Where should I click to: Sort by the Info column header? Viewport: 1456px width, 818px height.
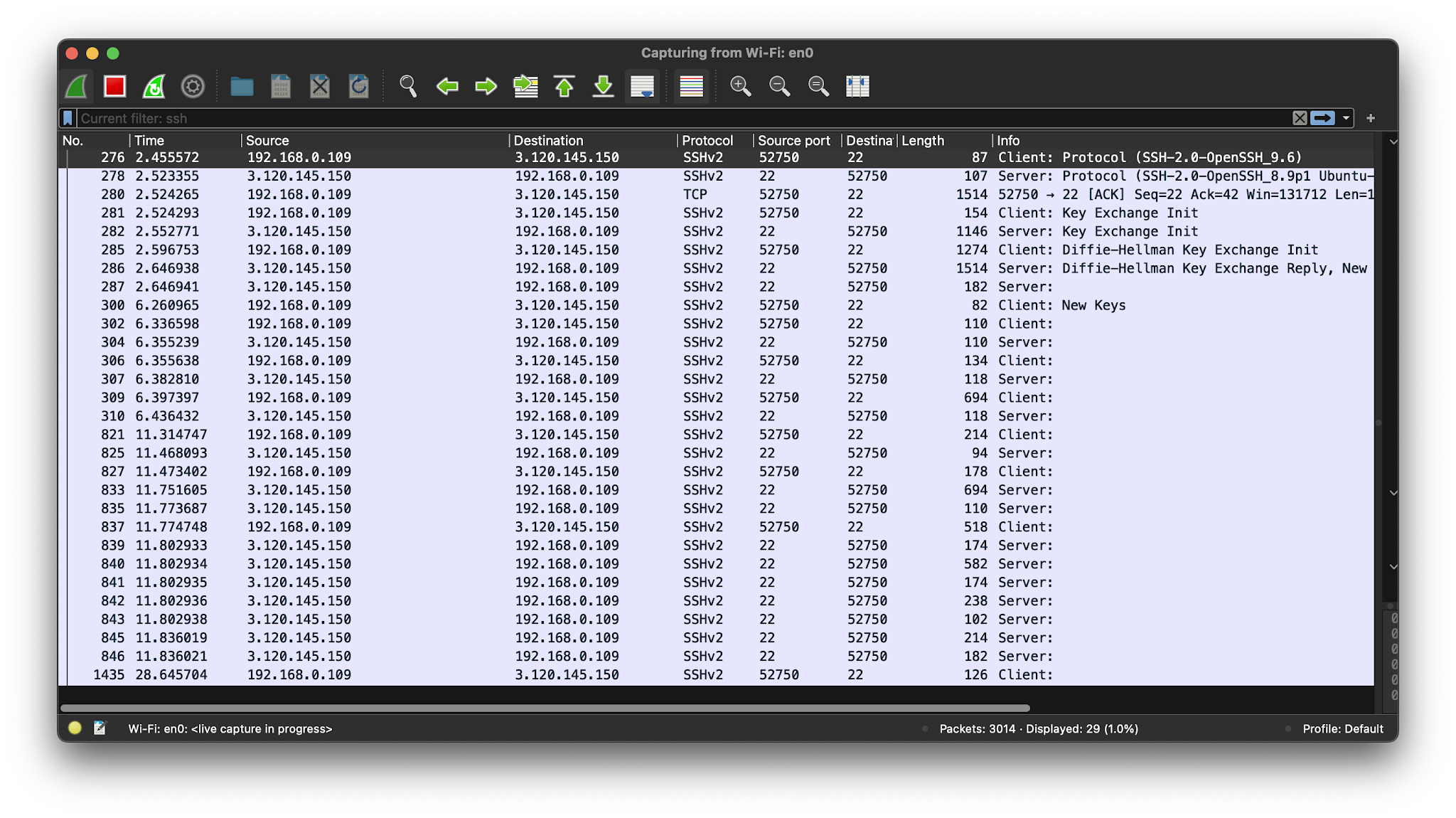point(1184,141)
